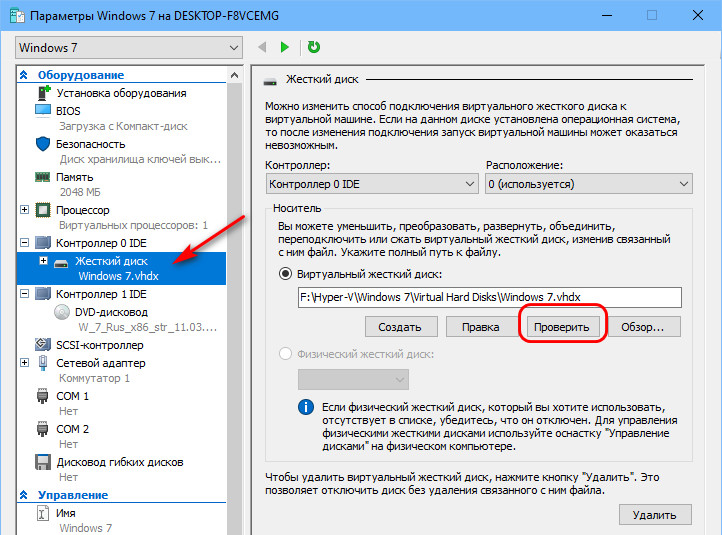Click the Security shield icon (Безопасность)
Screen dimensions: 722x535
click(x=43, y=144)
